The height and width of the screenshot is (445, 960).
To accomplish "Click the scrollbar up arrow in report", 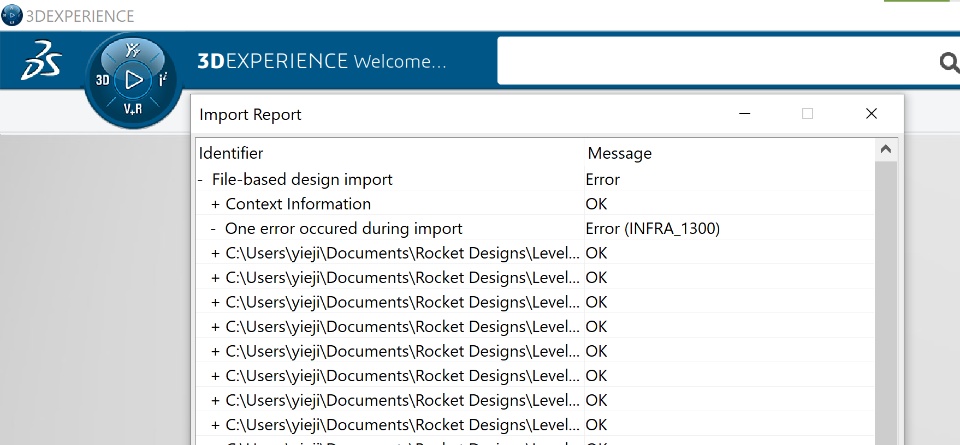I will tap(885, 151).
